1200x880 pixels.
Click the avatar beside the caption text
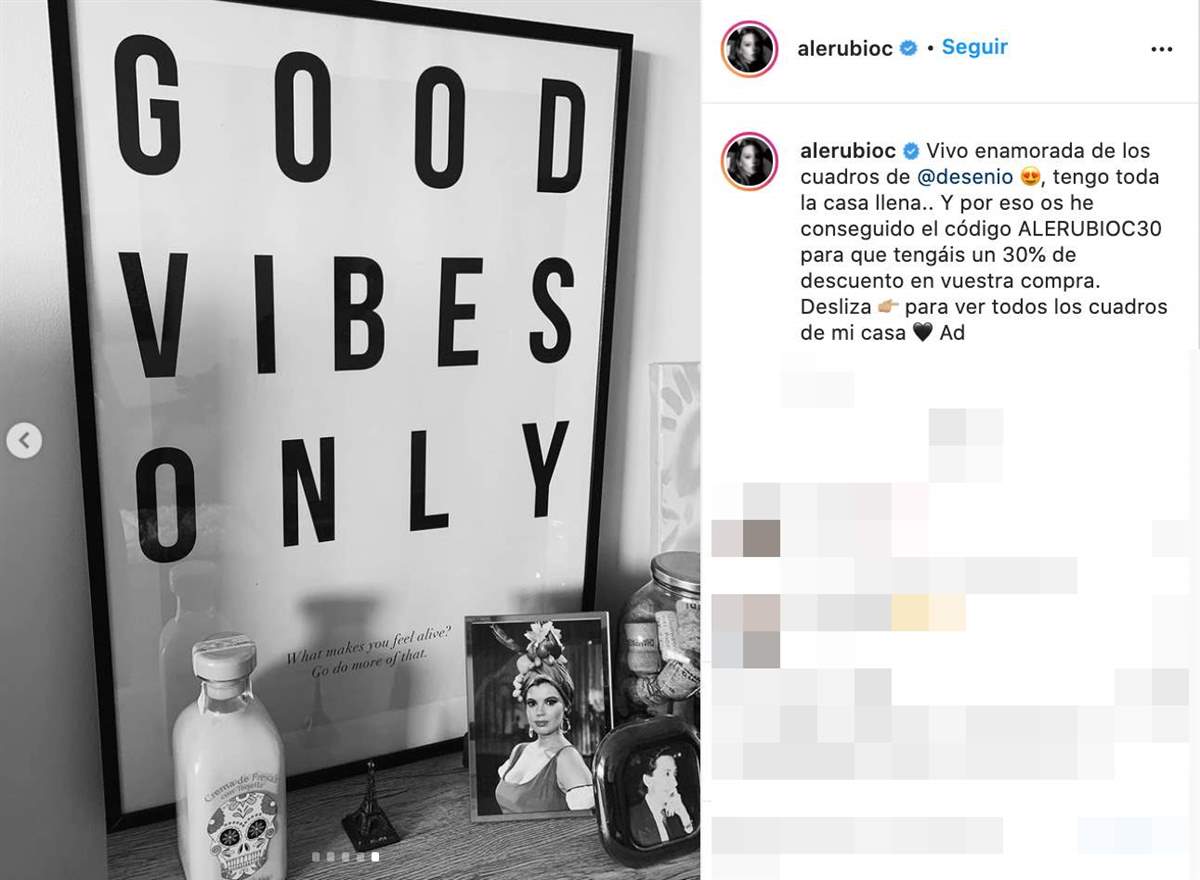750,161
